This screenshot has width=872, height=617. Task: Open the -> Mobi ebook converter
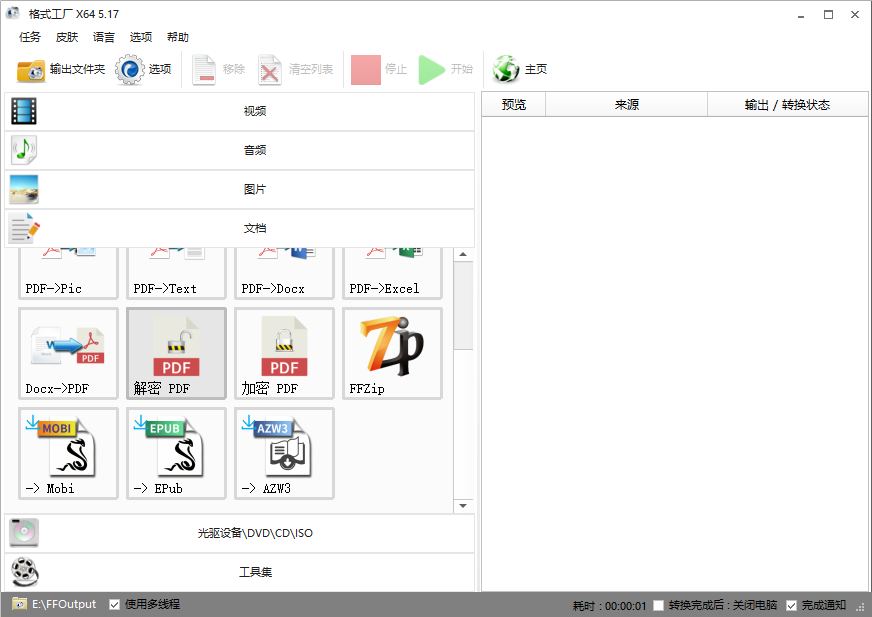[68, 453]
